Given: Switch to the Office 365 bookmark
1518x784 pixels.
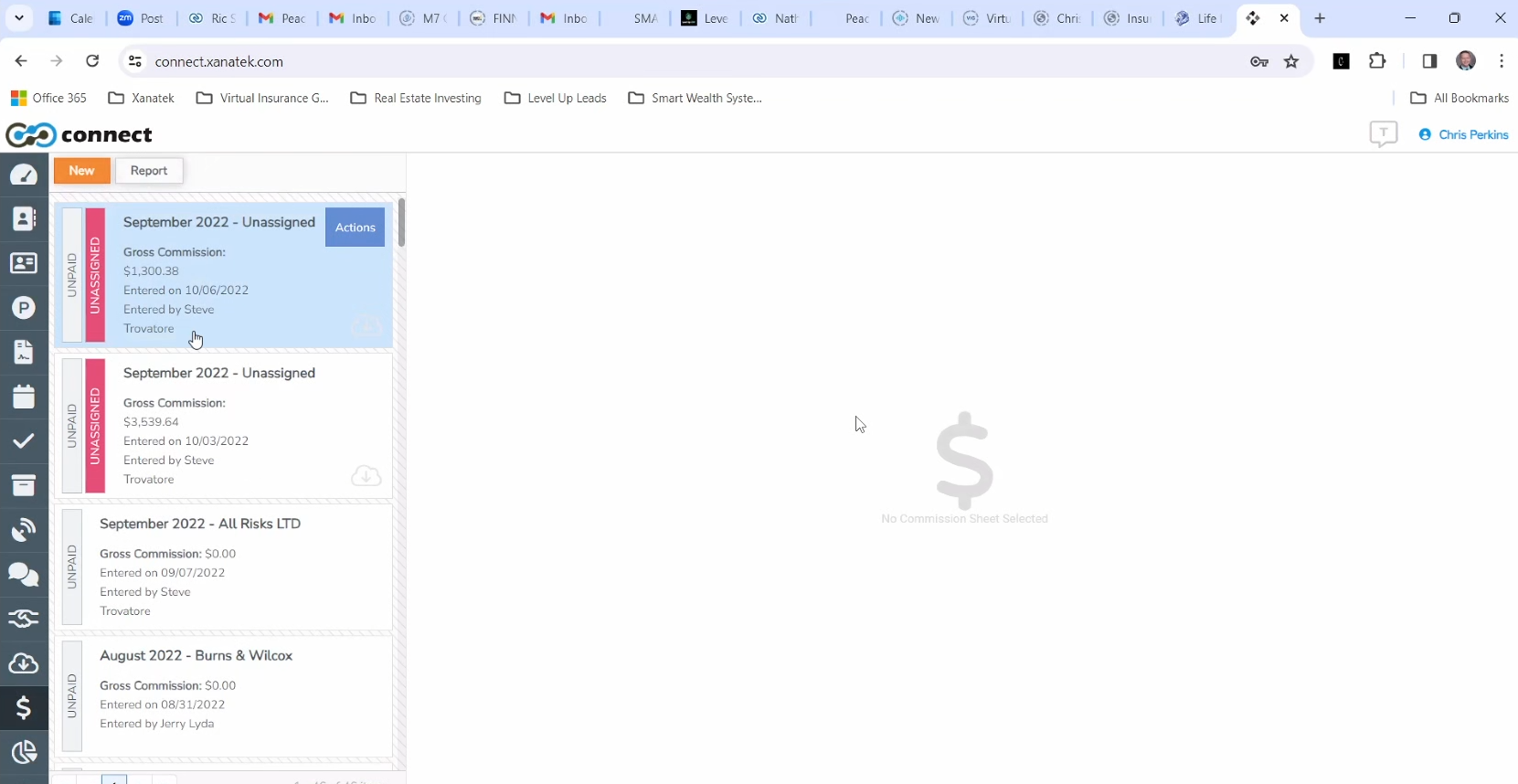Looking at the screenshot, I should tap(48, 98).
